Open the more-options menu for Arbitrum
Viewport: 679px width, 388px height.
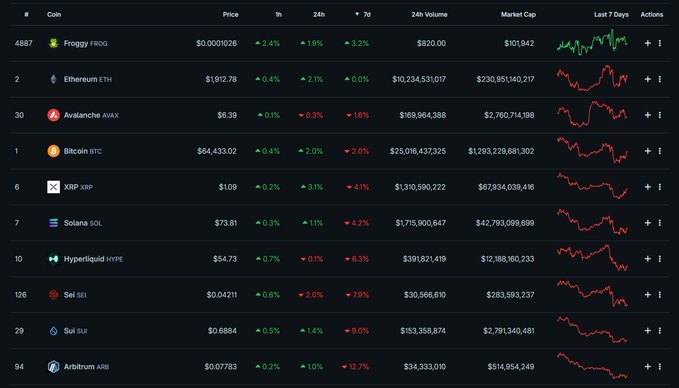pyautogui.click(x=660, y=366)
